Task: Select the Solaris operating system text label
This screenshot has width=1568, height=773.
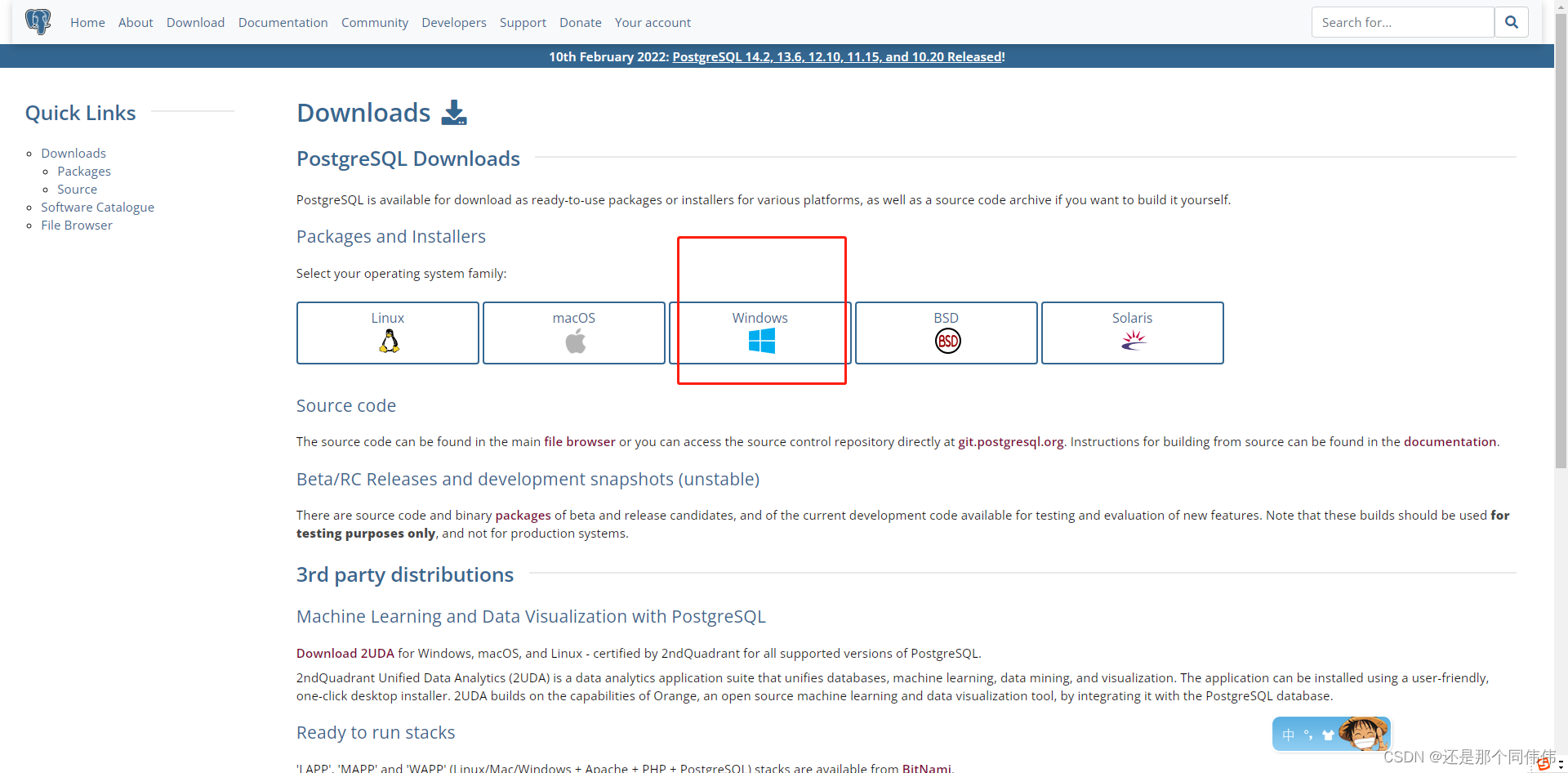Action: pos(1133,318)
